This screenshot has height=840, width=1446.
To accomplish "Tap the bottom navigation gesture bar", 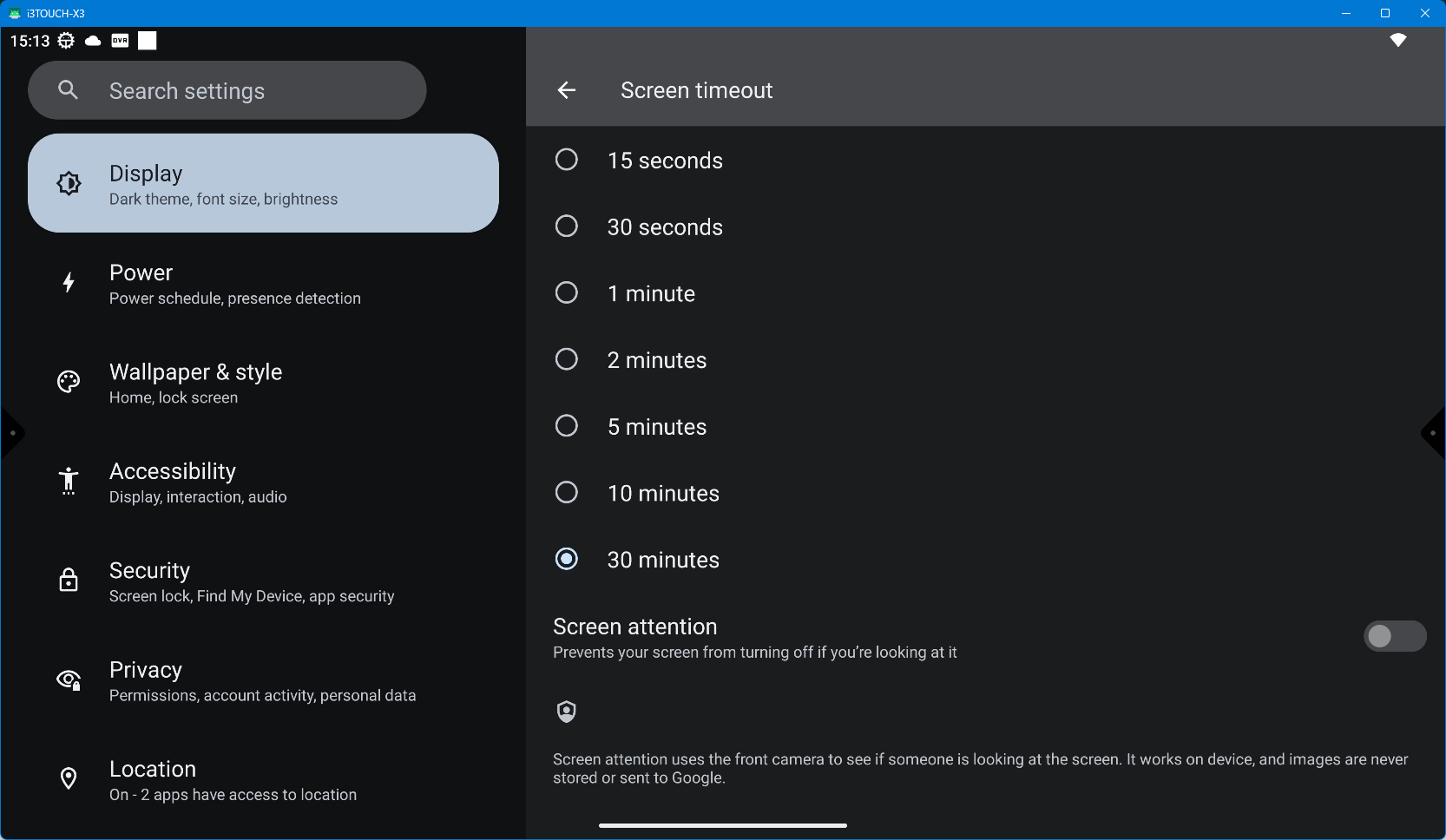I will pos(722,825).
